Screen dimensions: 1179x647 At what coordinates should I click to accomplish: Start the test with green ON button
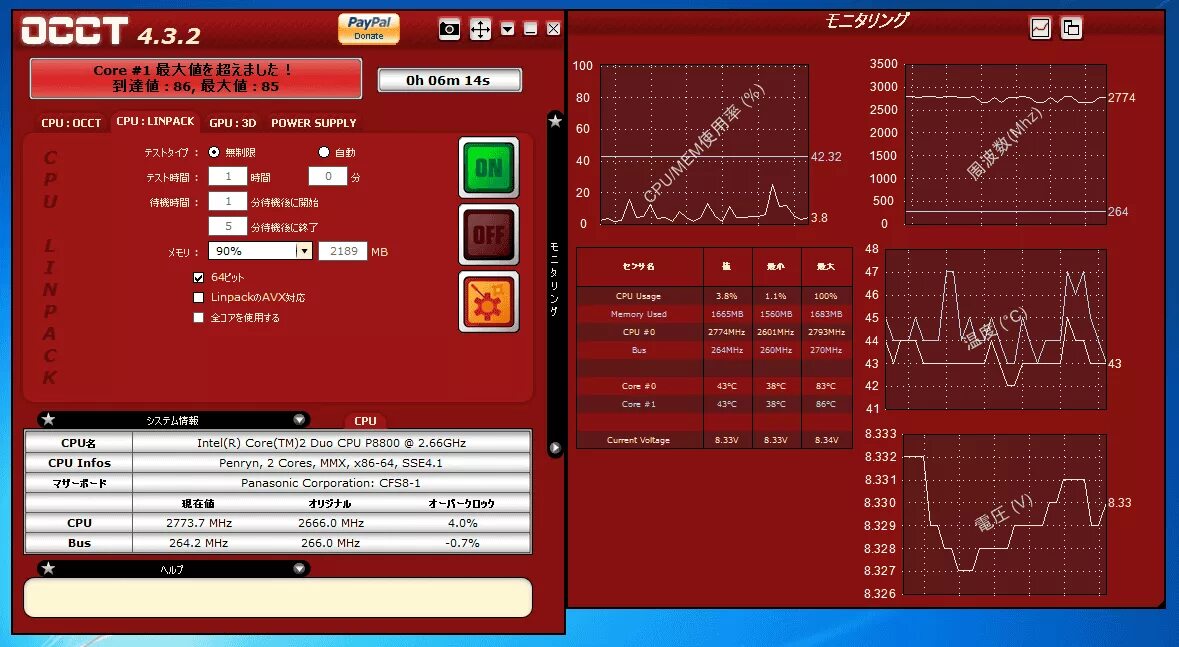[x=489, y=167]
